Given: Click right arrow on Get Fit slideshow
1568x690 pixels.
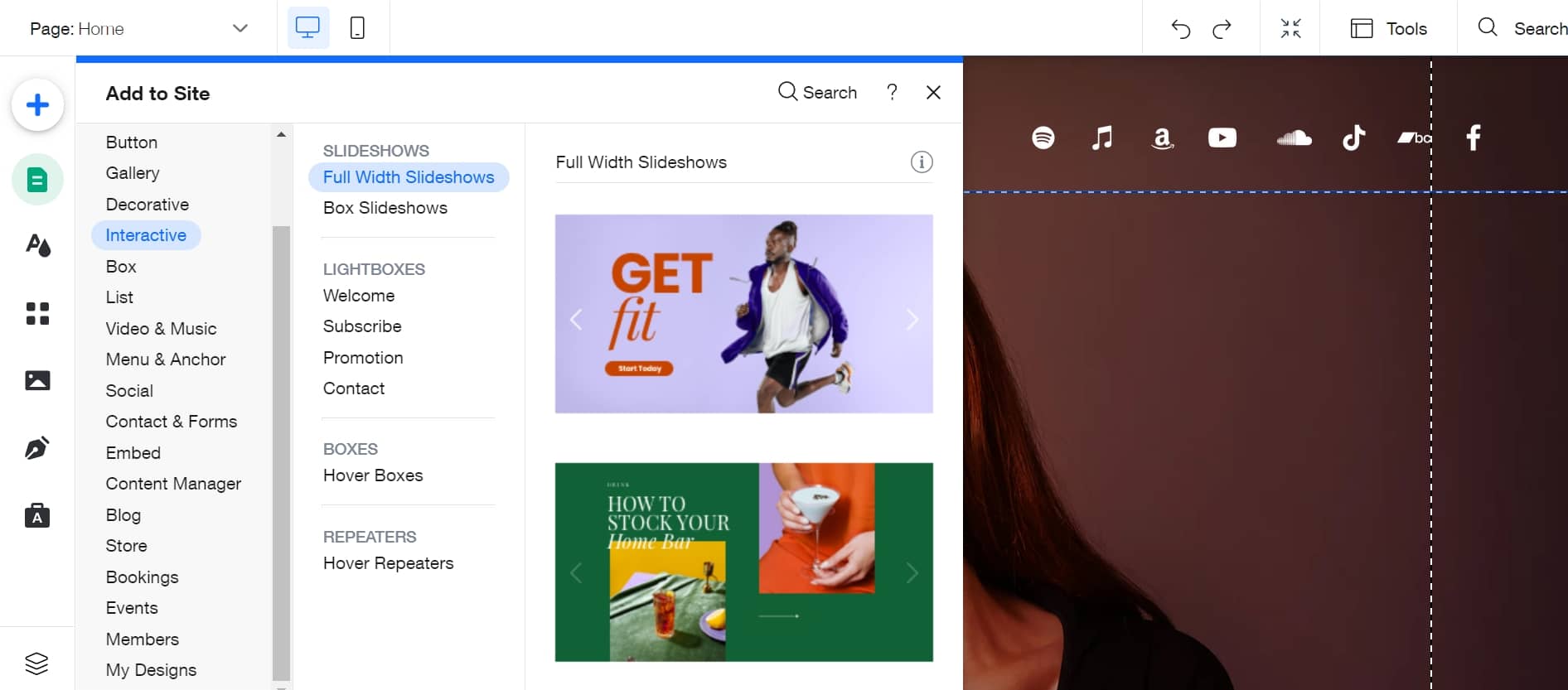Looking at the screenshot, I should click(x=912, y=319).
